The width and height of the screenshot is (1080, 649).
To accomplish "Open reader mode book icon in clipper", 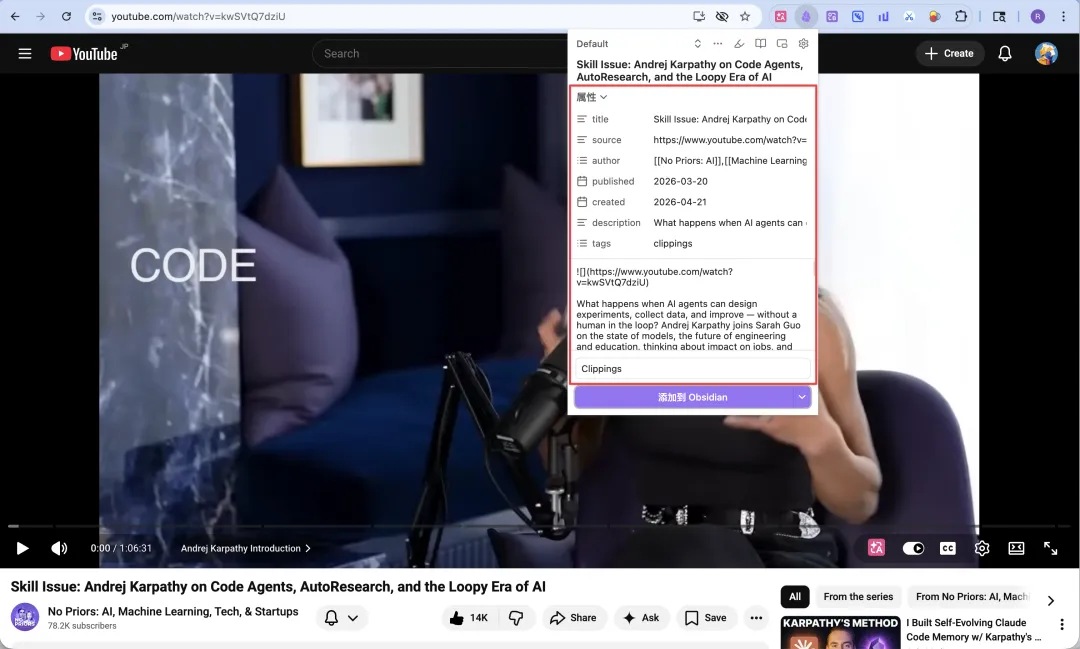I will [760, 44].
